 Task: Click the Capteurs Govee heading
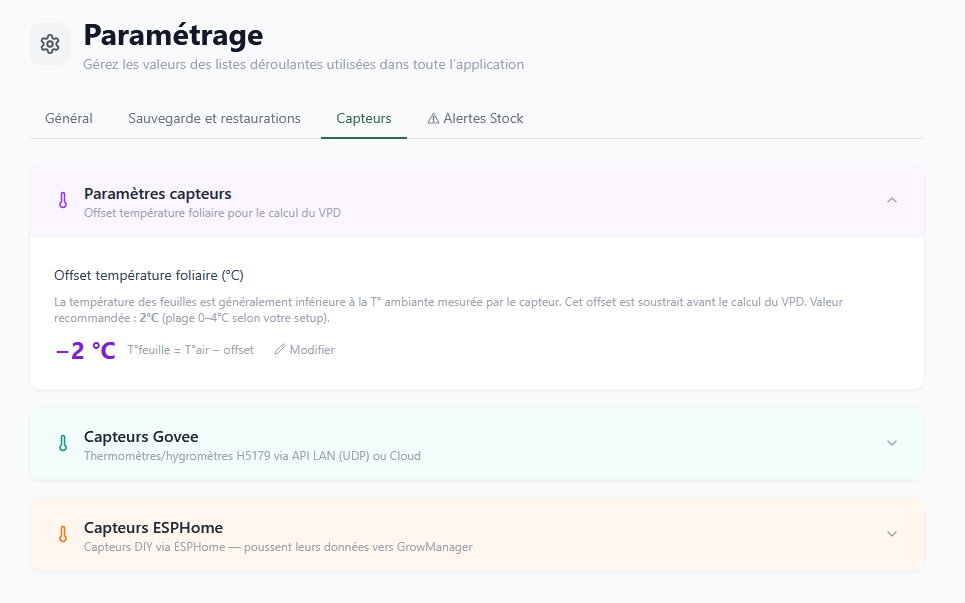[x=141, y=437]
